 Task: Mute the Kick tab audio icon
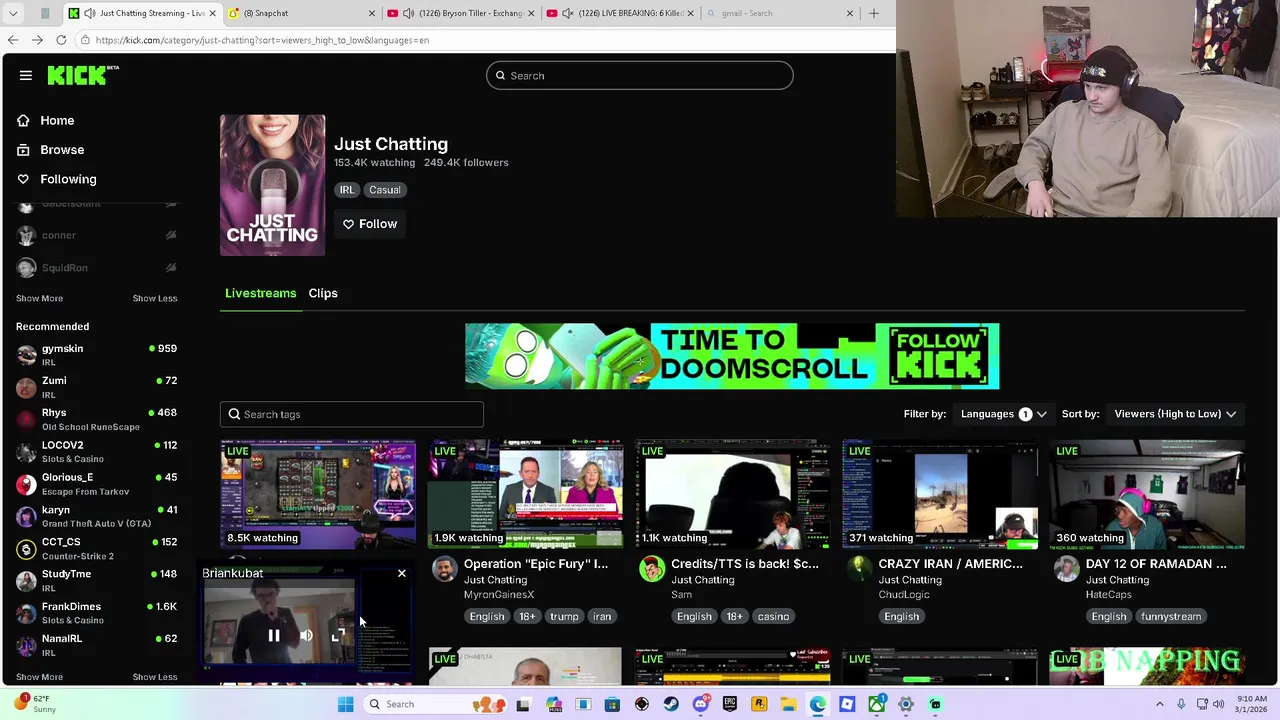90,13
